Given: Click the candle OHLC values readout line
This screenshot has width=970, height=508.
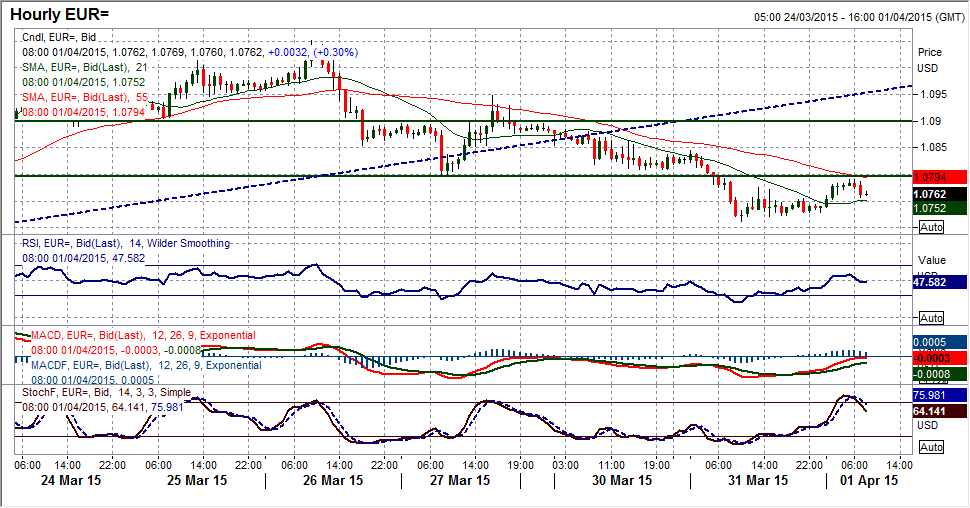Looking at the screenshot, I should [x=190, y=53].
